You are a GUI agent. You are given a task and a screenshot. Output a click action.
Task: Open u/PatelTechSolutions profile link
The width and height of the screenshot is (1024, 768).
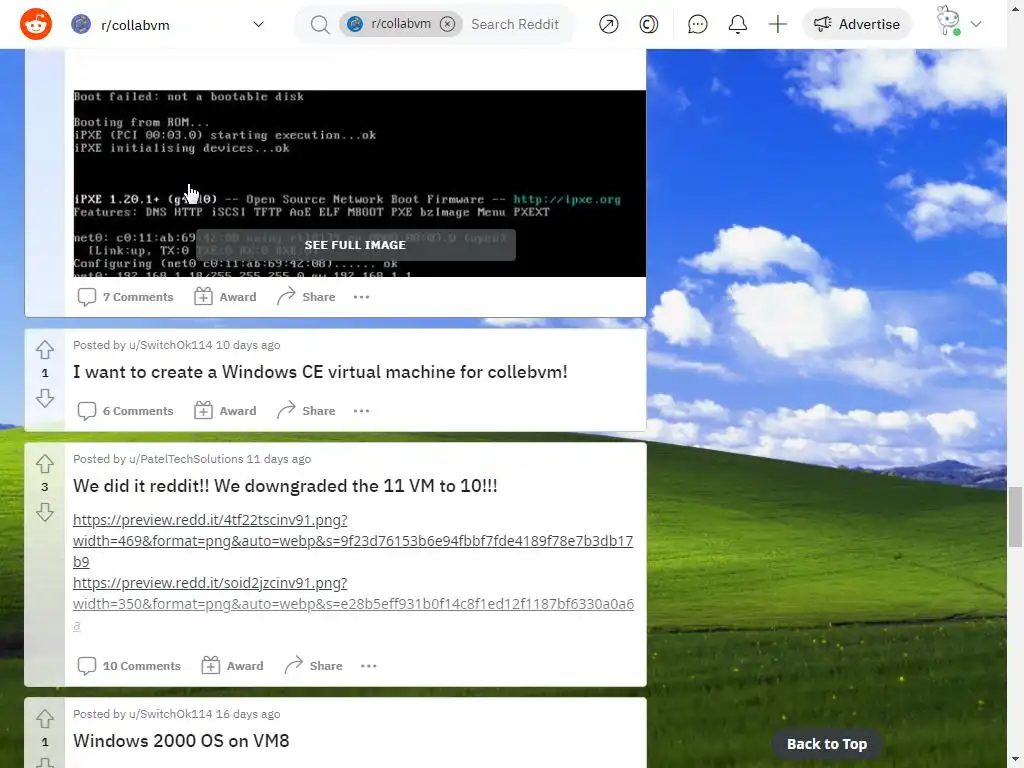click(186, 459)
